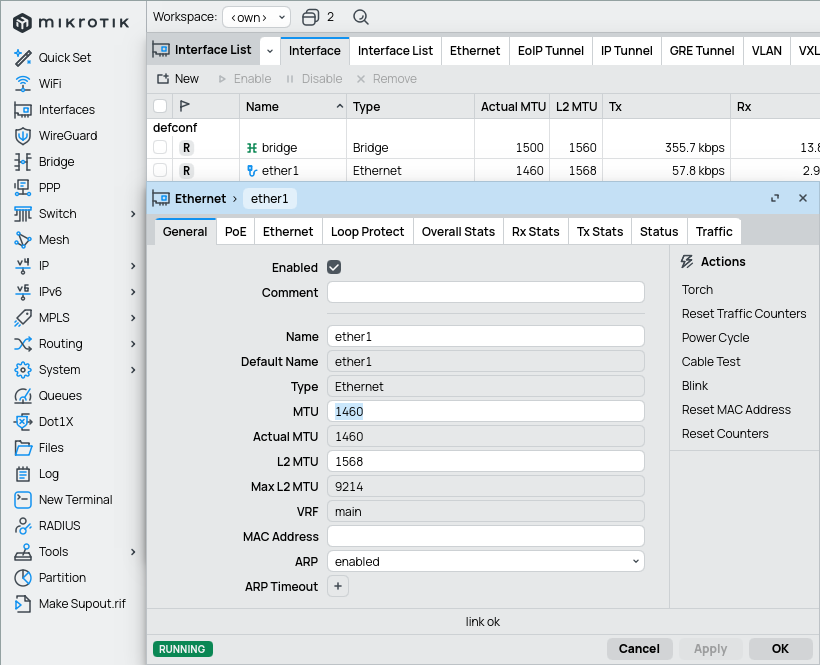The height and width of the screenshot is (665, 820).
Task: Open New Terminal from the sidebar
Action: click(x=75, y=500)
